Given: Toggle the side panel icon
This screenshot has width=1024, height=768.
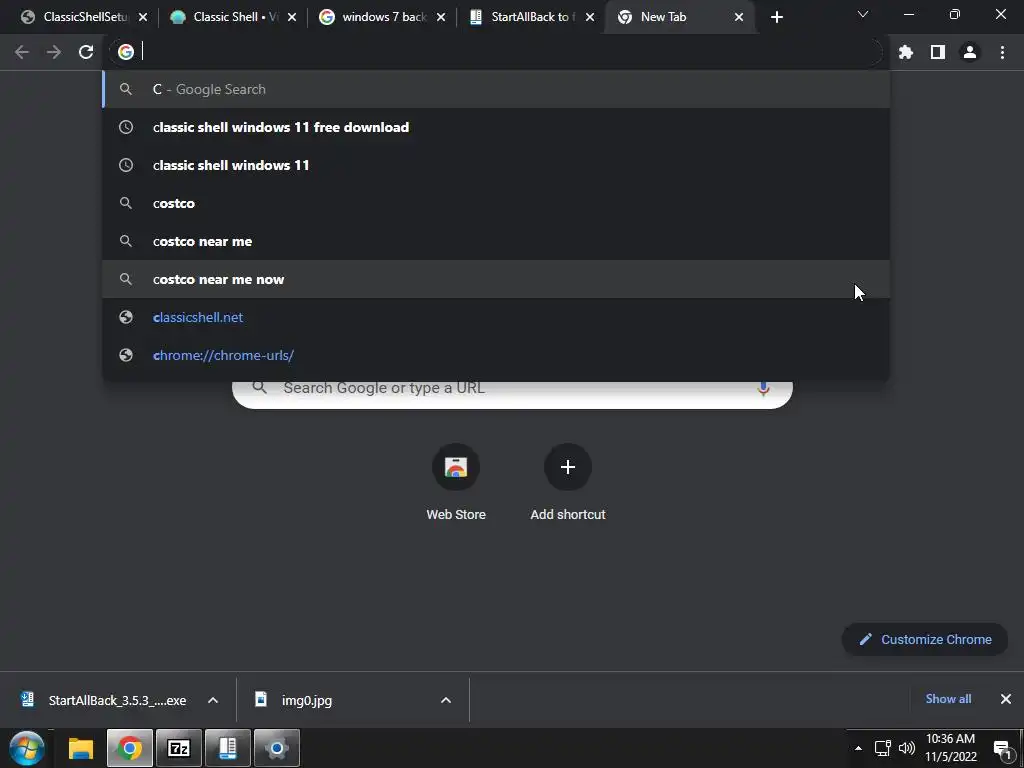Looking at the screenshot, I should (x=938, y=52).
